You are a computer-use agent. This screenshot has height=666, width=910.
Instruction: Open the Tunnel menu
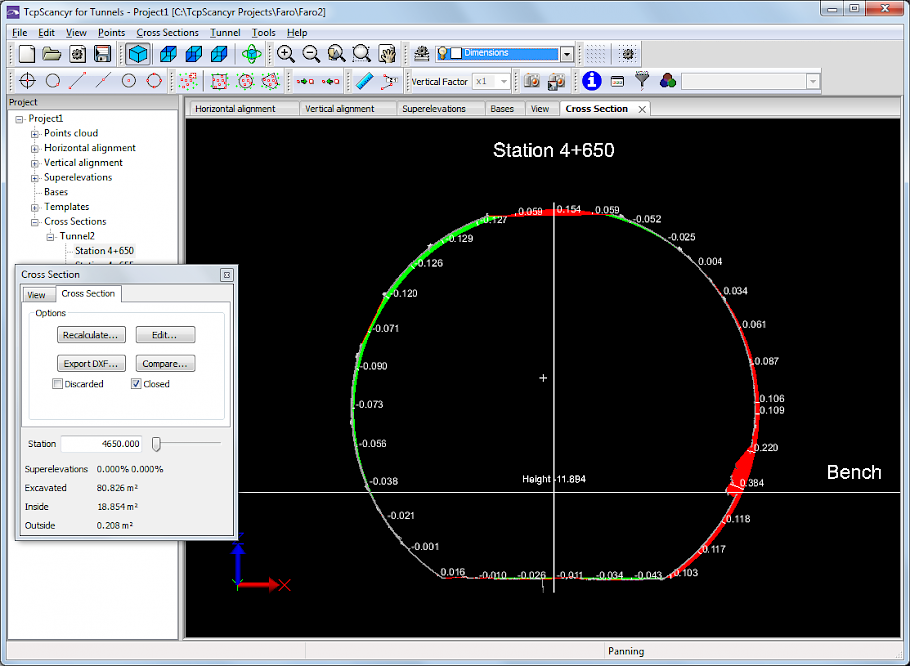[225, 32]
